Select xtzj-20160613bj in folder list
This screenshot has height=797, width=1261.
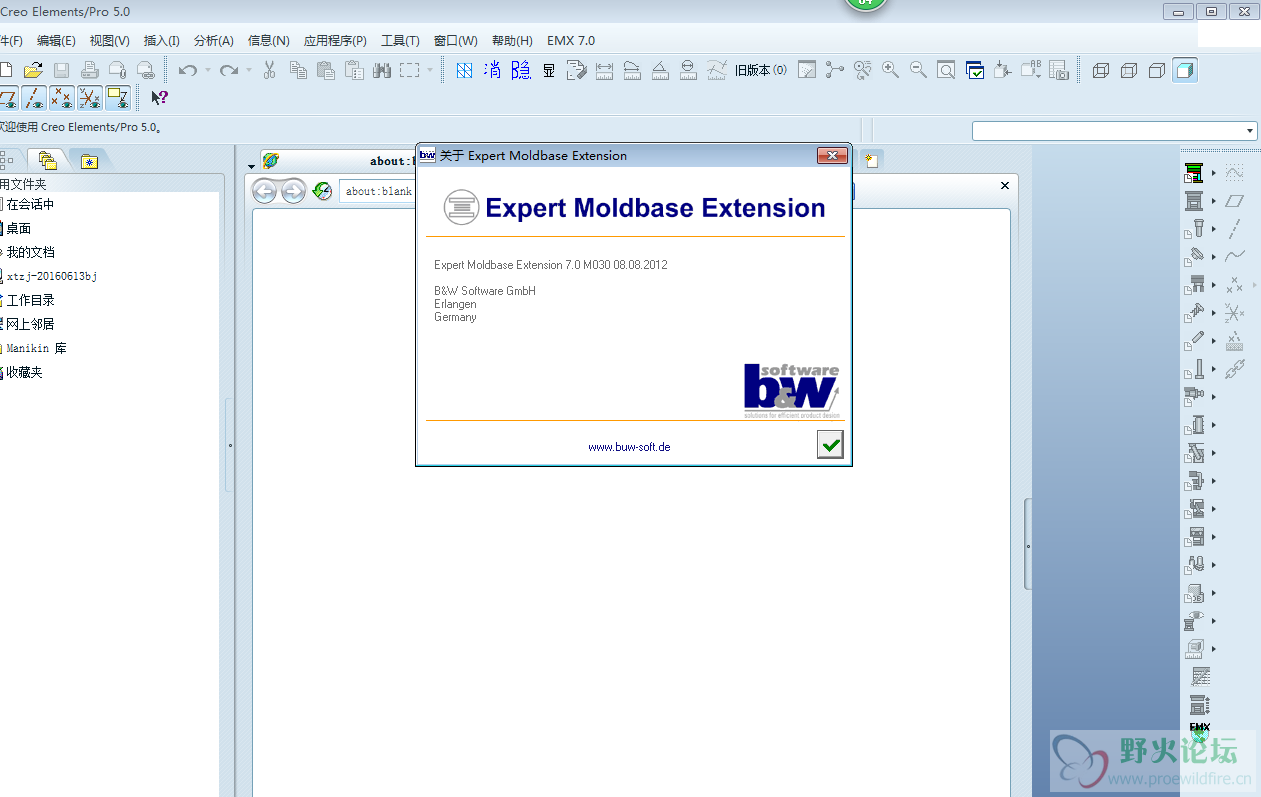51,276
